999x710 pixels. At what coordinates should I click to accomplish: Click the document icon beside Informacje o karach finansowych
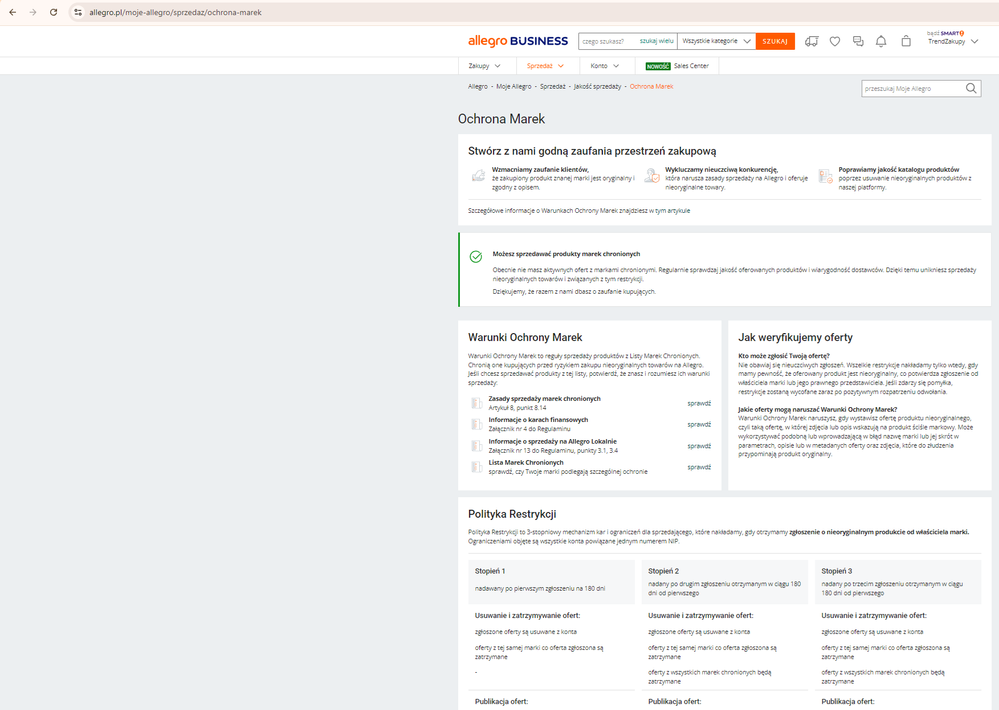[477, 424]
